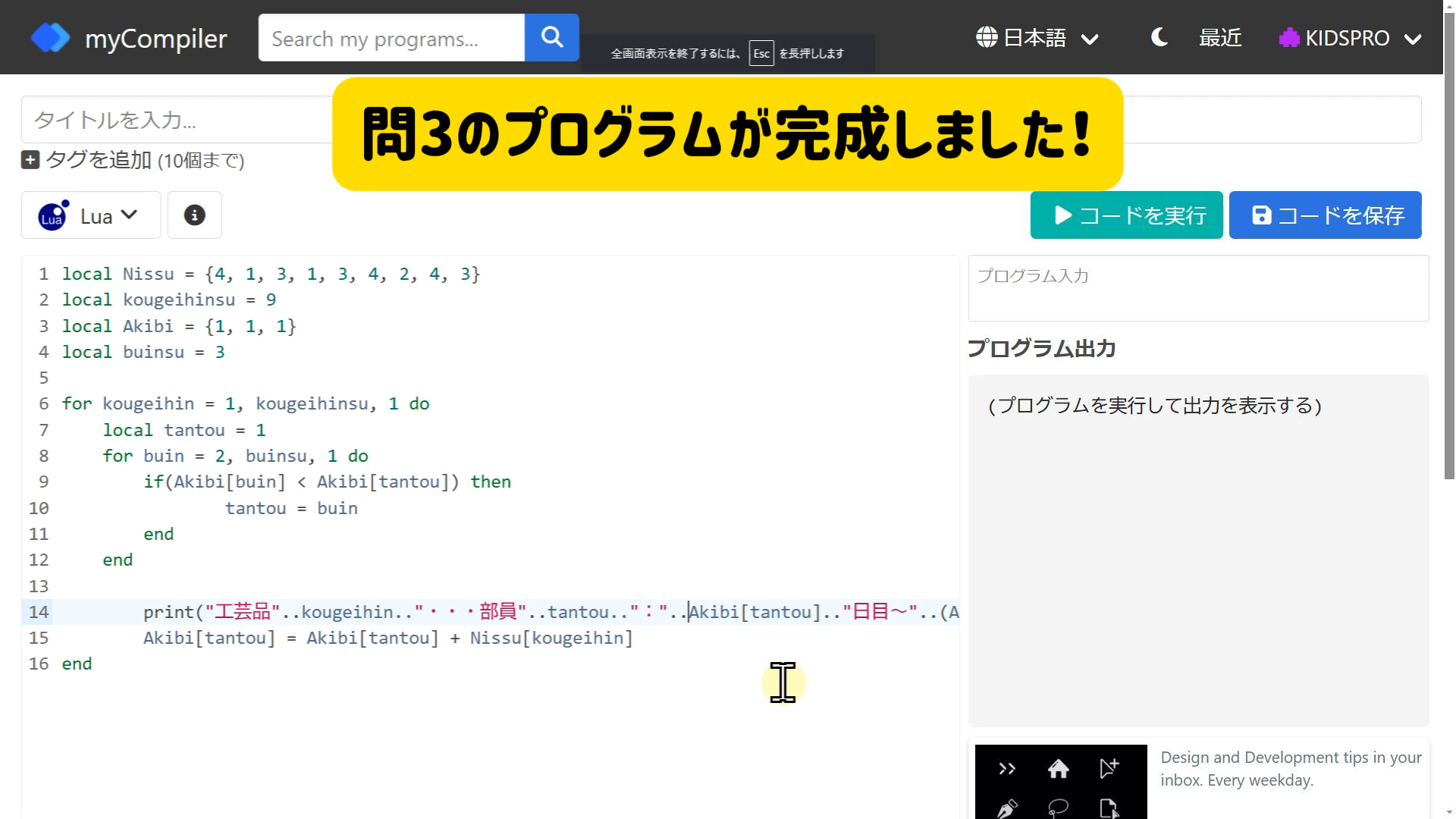This screenshot has width=1456, height=819.
Task: Run the code with コードを実行 button
Action: (1126, 215)
